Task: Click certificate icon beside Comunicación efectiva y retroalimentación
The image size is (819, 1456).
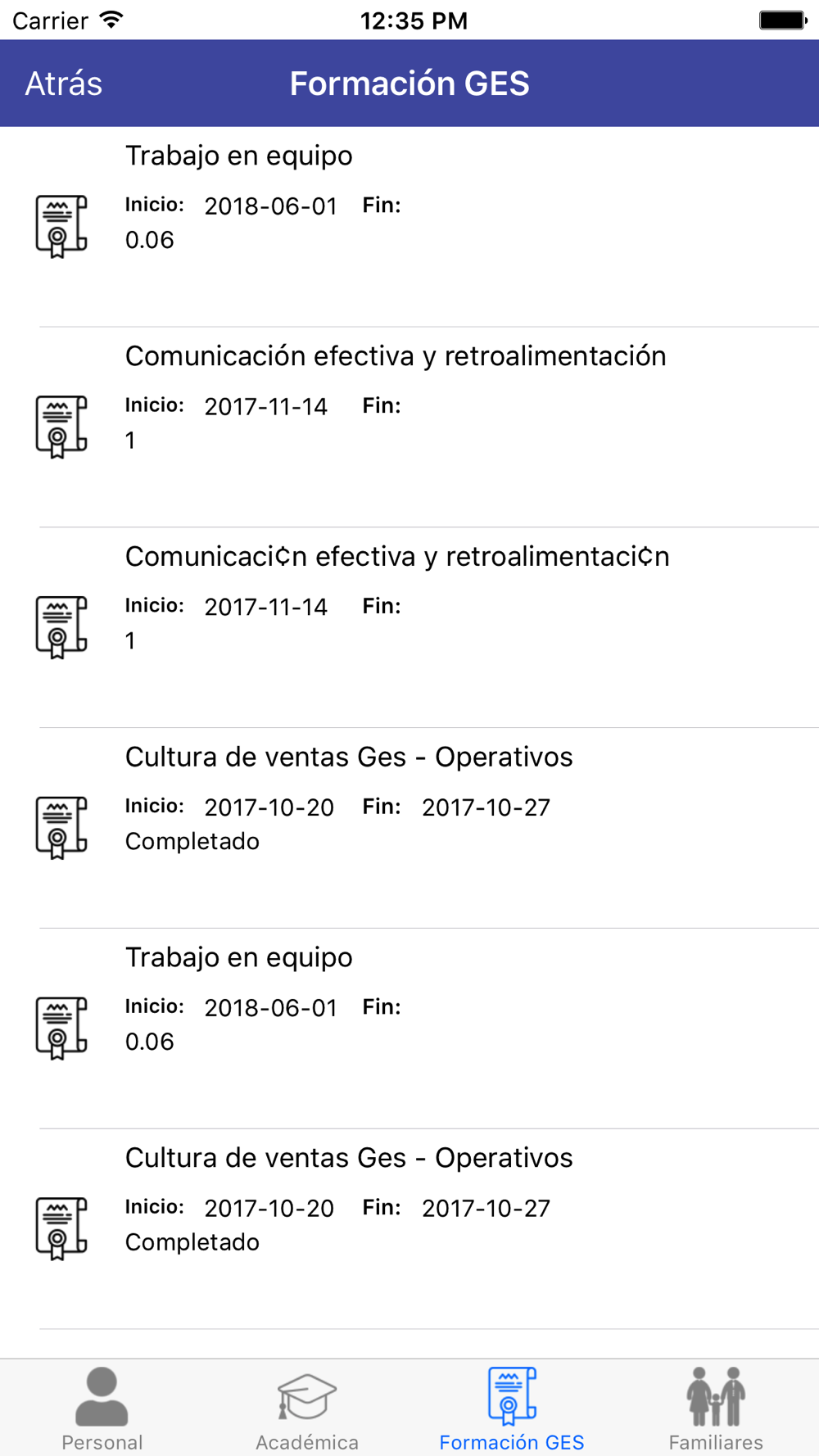Action: (x=61, y=427)
